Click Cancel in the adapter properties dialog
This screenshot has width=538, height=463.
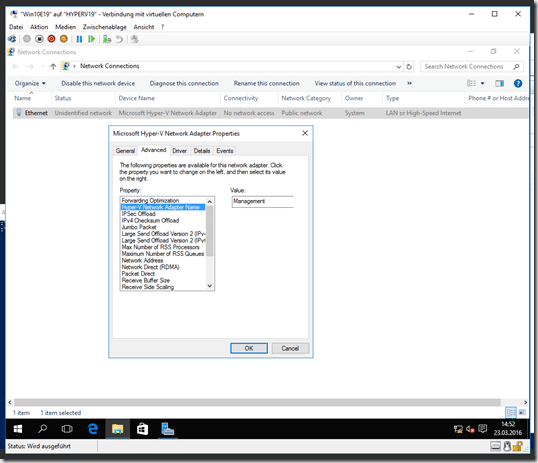[290, 348]
